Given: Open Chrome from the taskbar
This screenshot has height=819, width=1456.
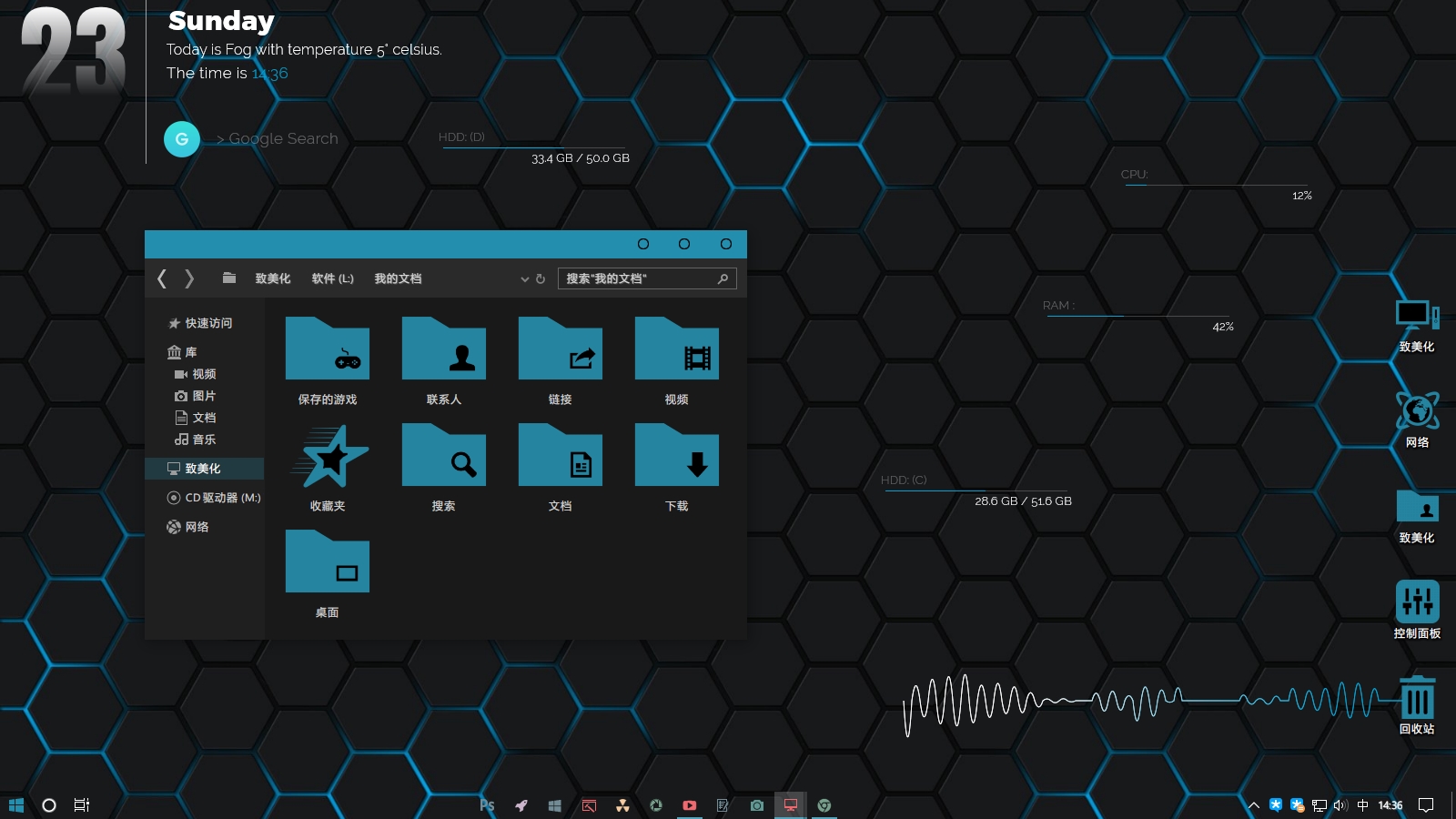Looking at the screenshot, I should [x=824, y=805].
